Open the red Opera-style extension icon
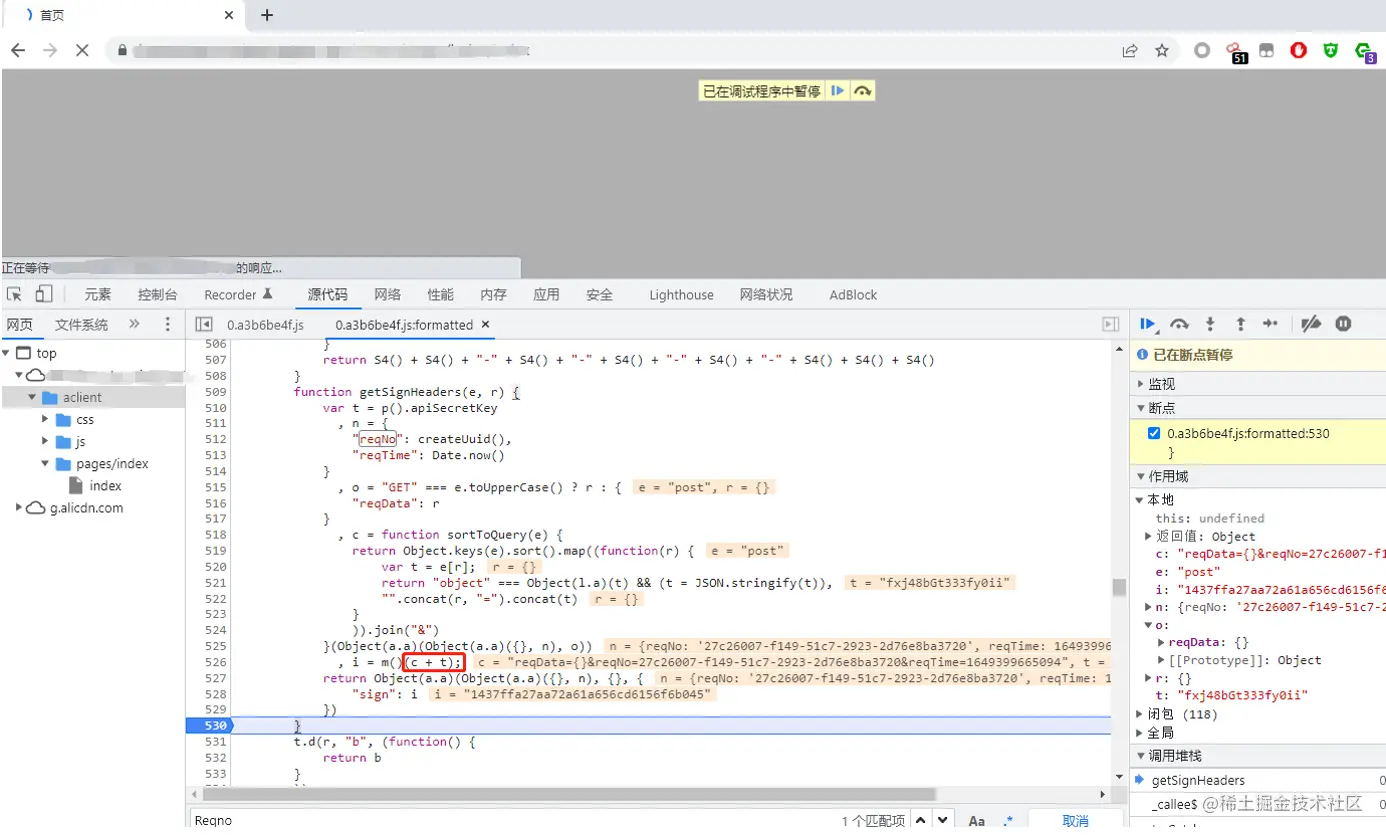1386x837 pixels. (1298, 50)
